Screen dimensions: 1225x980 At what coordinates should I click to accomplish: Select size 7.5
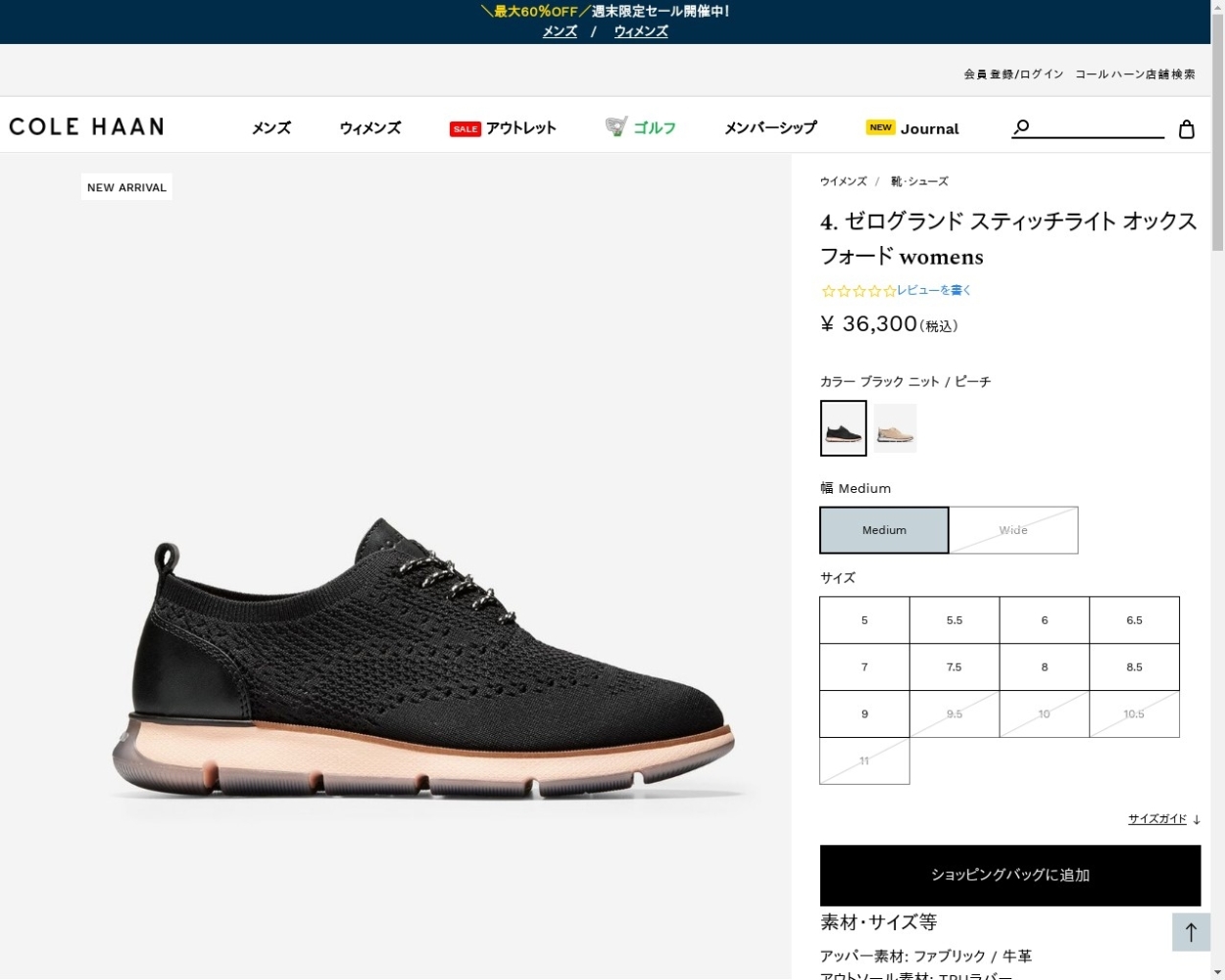click(x=955, y=667)
